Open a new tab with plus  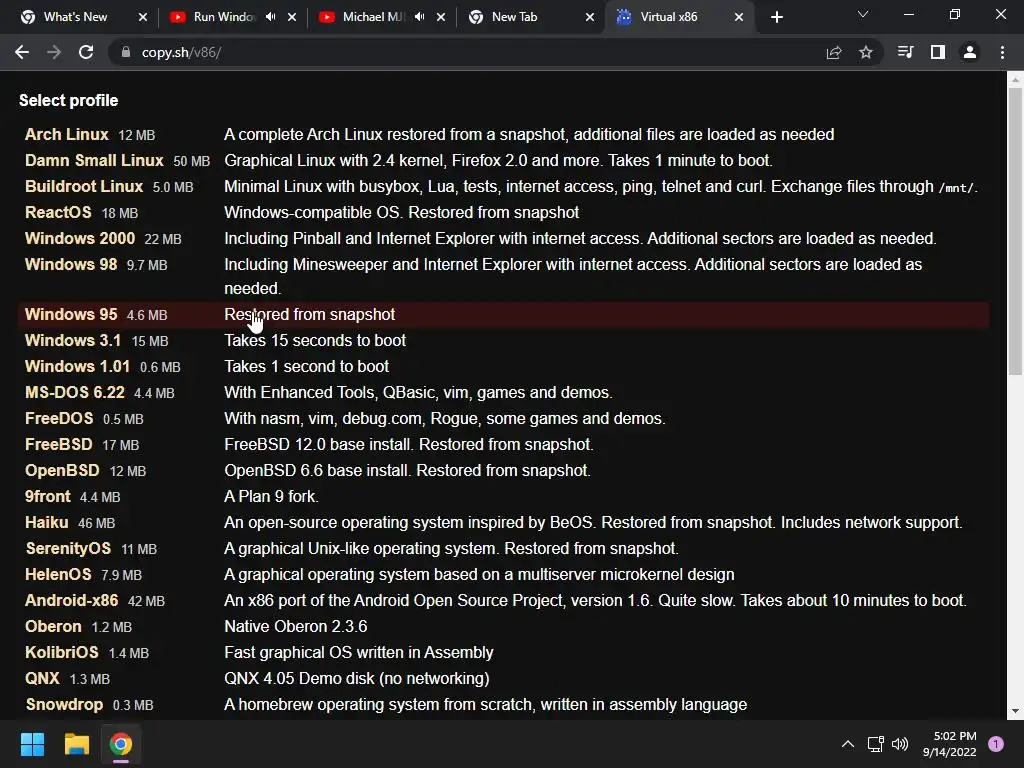776,17
